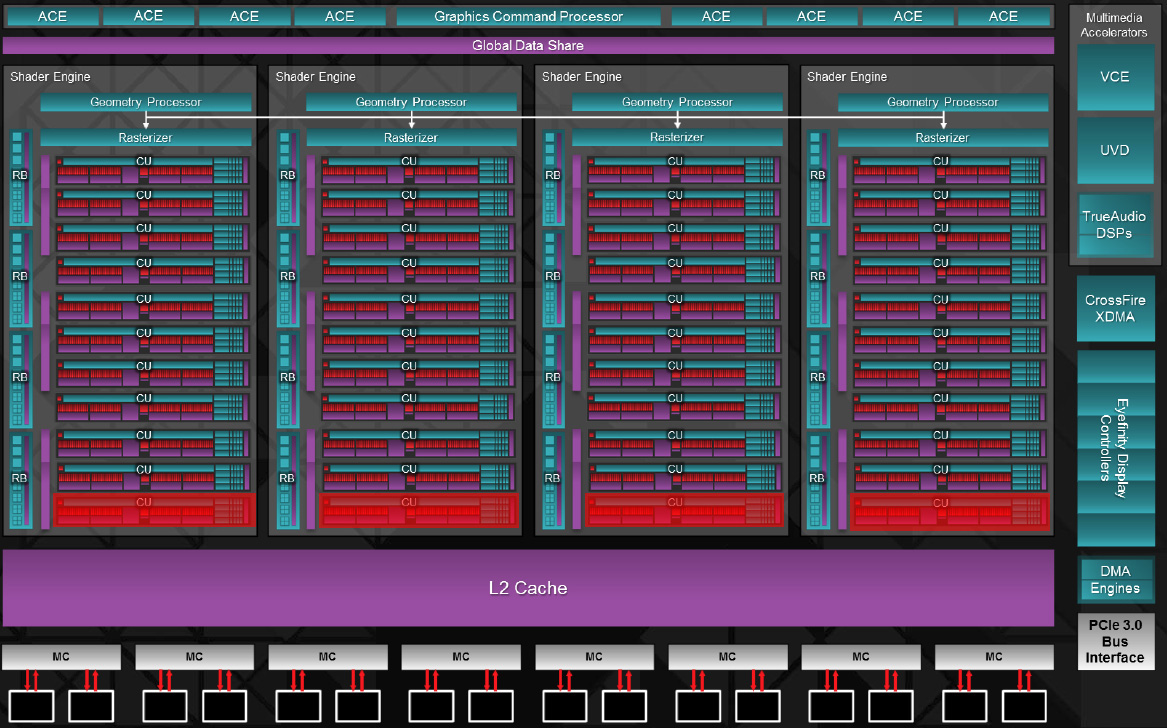
Task: Click the leftmost MC memory controller block
Action: (x=61, y=657)
